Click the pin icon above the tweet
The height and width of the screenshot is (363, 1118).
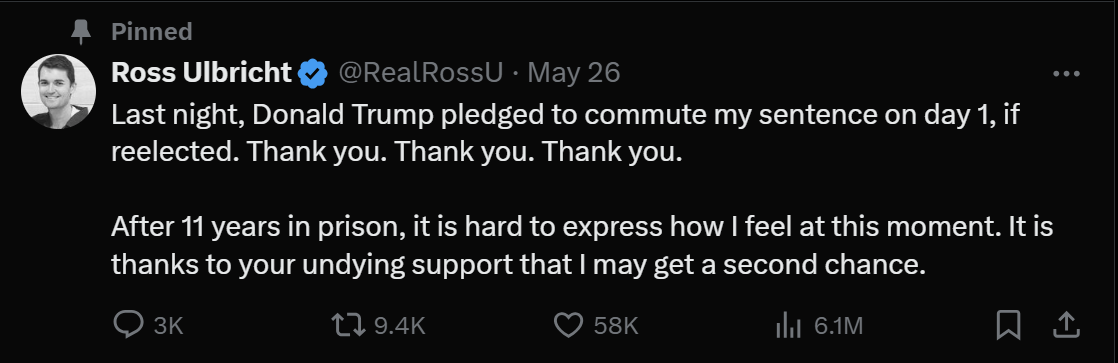[x=82, y=31]
